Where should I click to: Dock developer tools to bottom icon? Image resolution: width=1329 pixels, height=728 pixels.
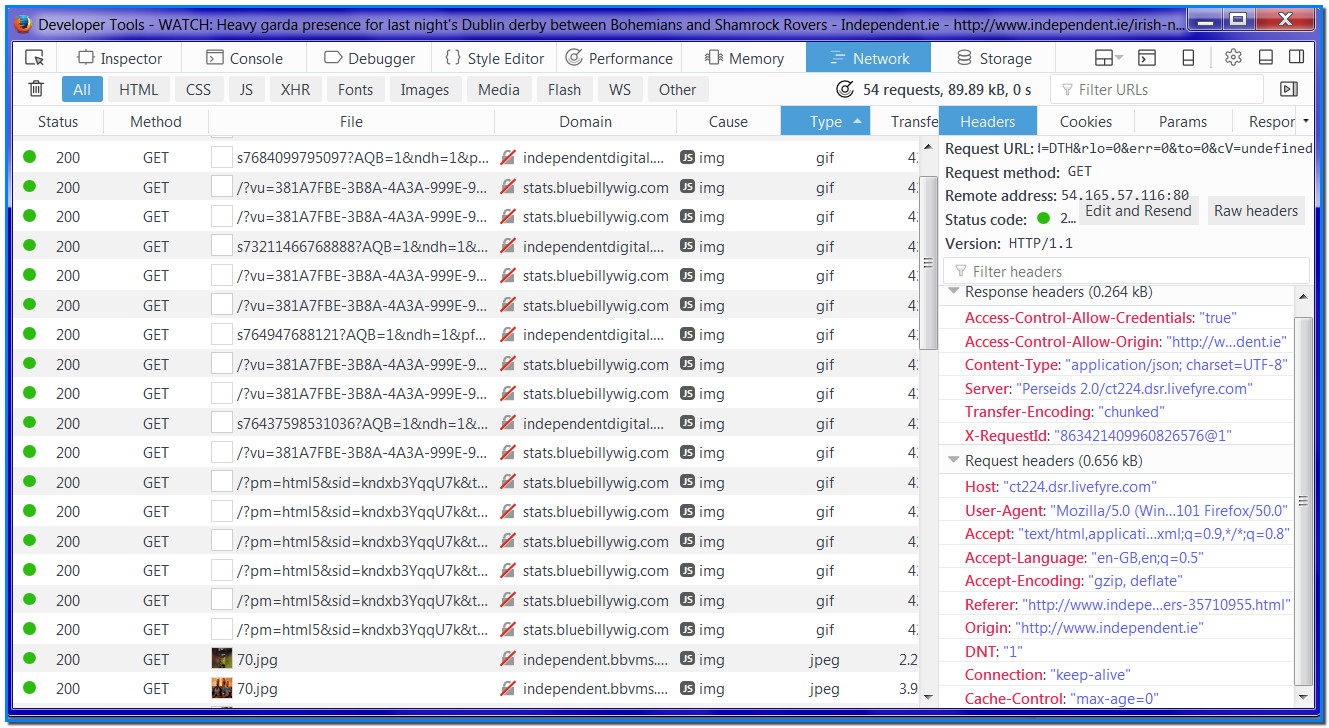point(1265,58)
